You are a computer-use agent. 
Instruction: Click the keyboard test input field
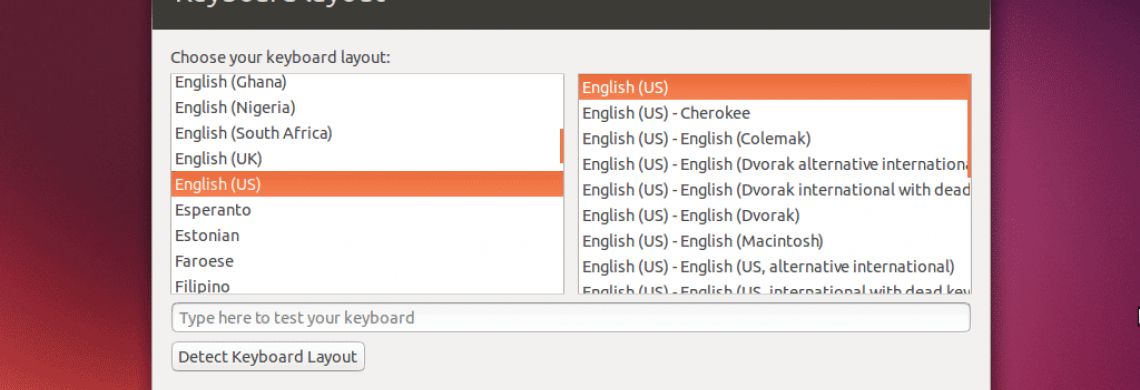click(x=571, y=317)
